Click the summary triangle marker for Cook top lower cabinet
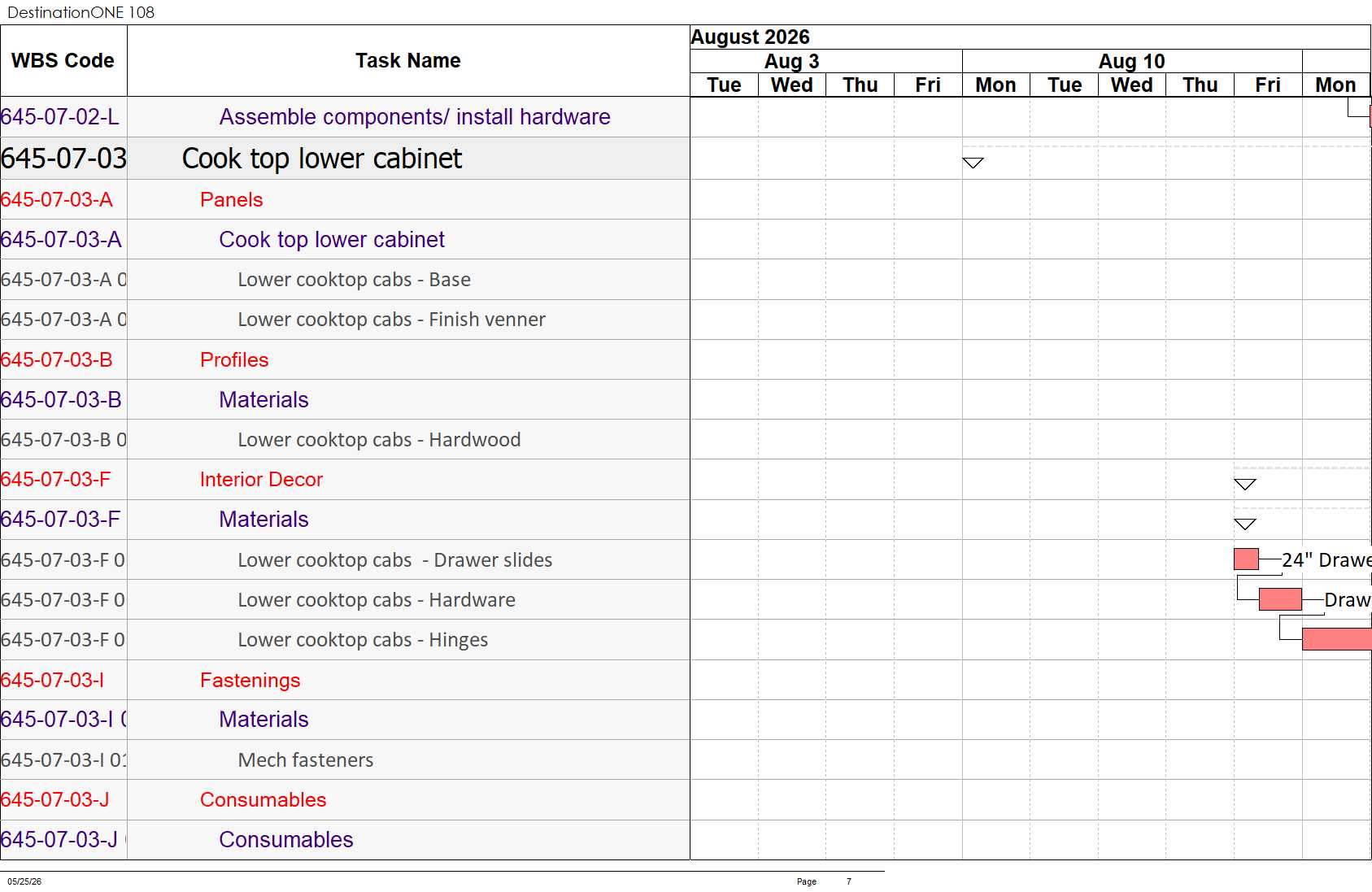Viewport: 1372px width, 892px height. pyautogui.click(x=973, y=163)
